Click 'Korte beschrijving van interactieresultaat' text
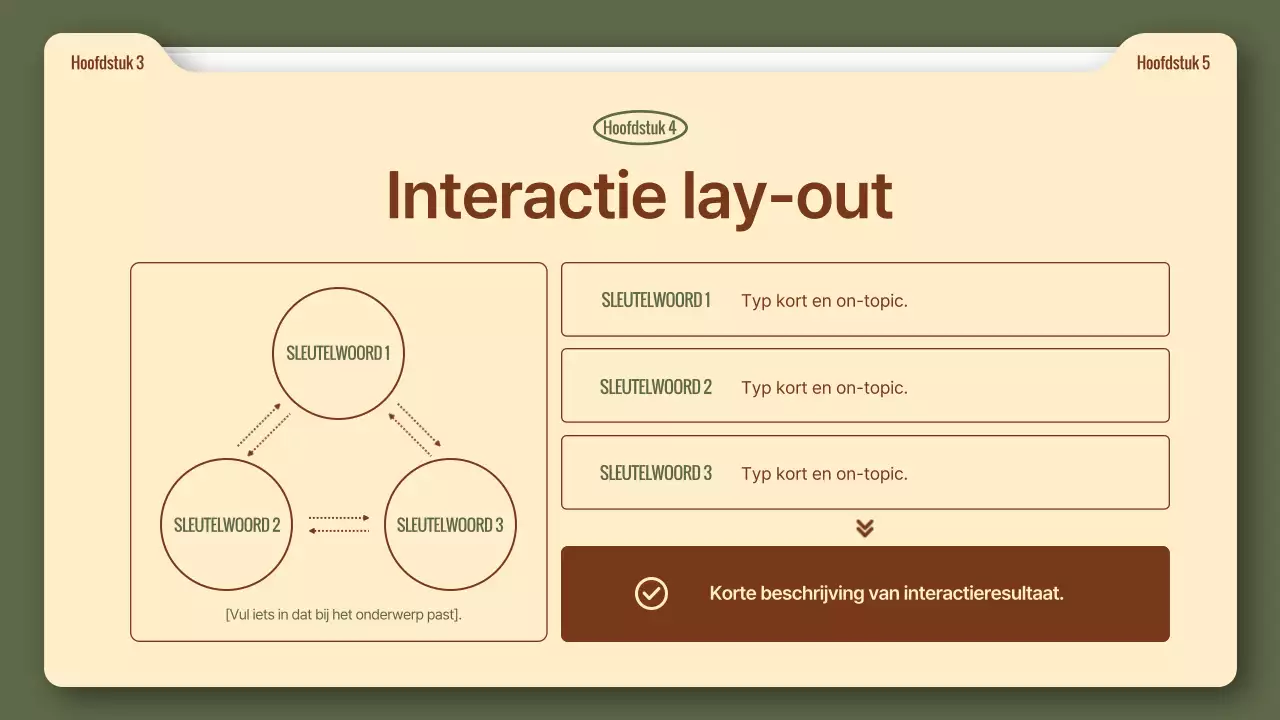 point(886,593)
